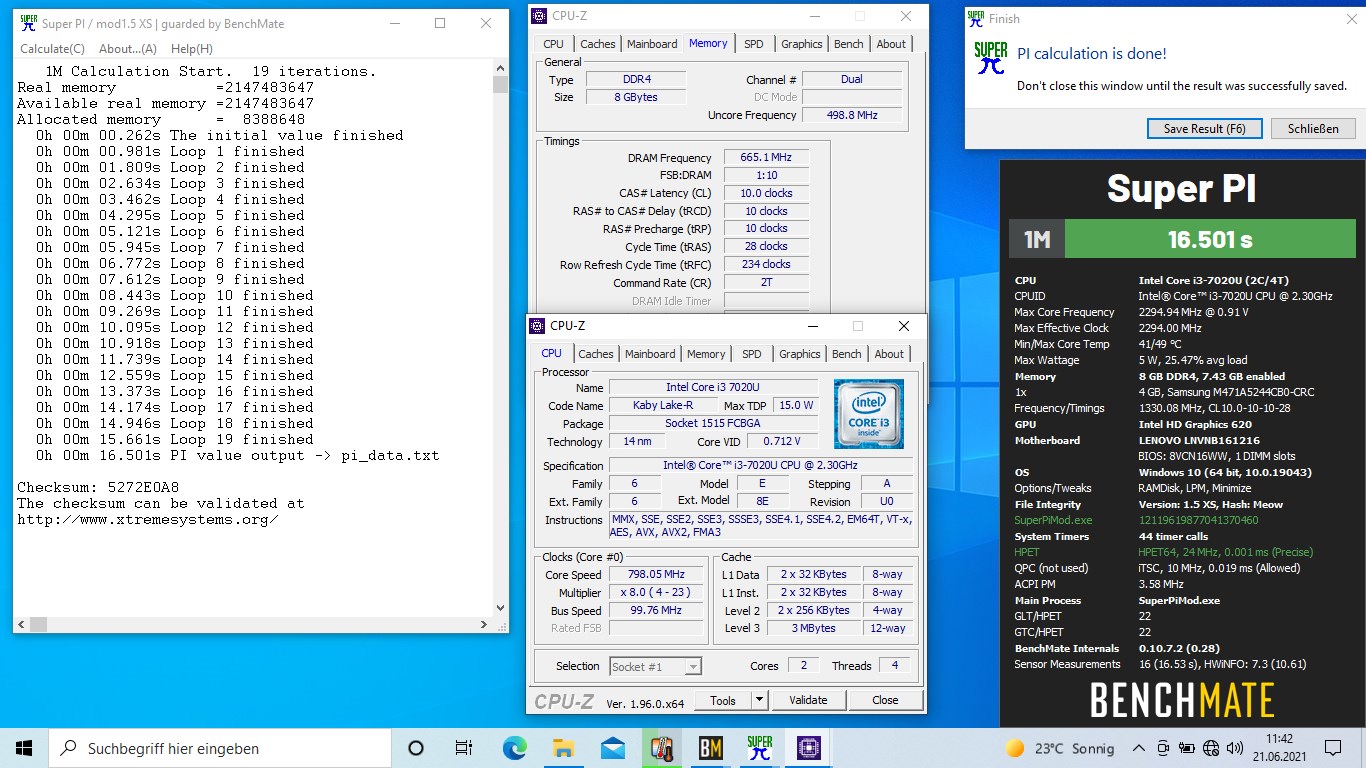Screen dimensions: 1366x768
Task: Click the xtremesystems.org URL text
Action: click(x=147, y=519)
